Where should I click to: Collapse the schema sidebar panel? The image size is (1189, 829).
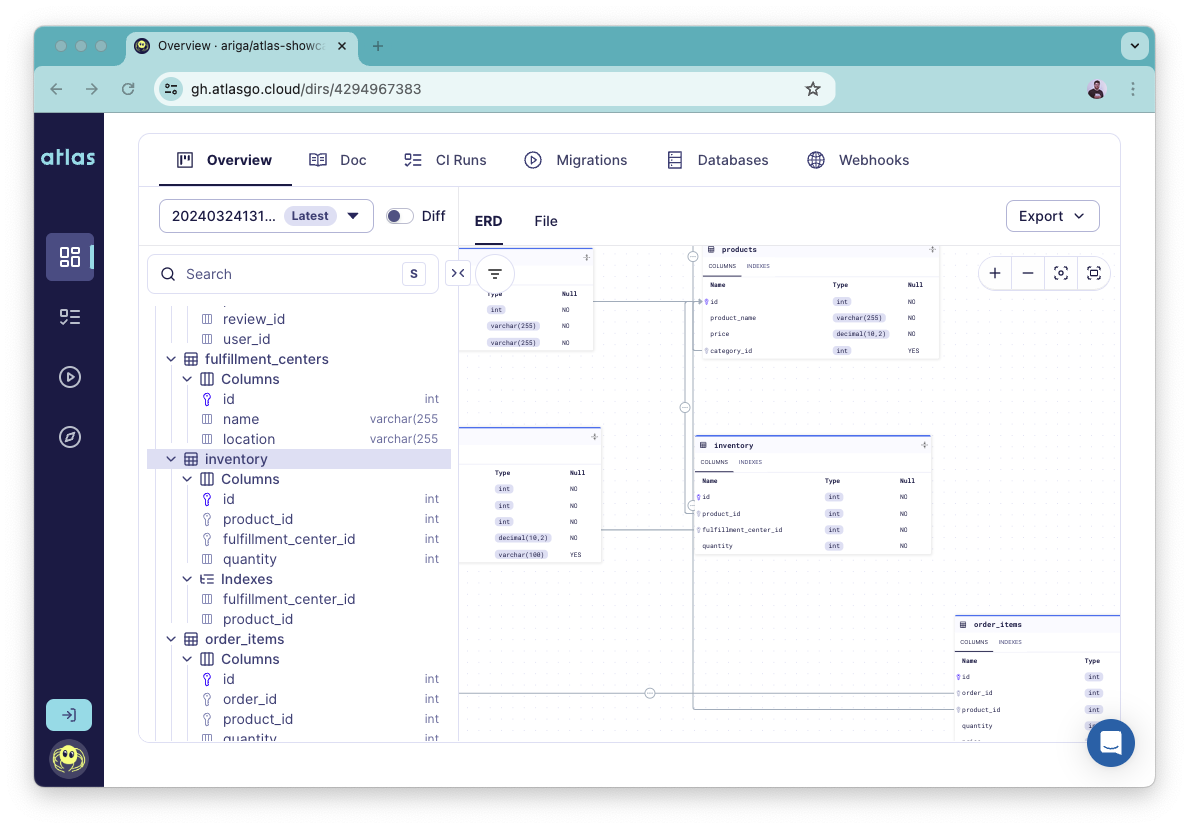tap(458, 272)
